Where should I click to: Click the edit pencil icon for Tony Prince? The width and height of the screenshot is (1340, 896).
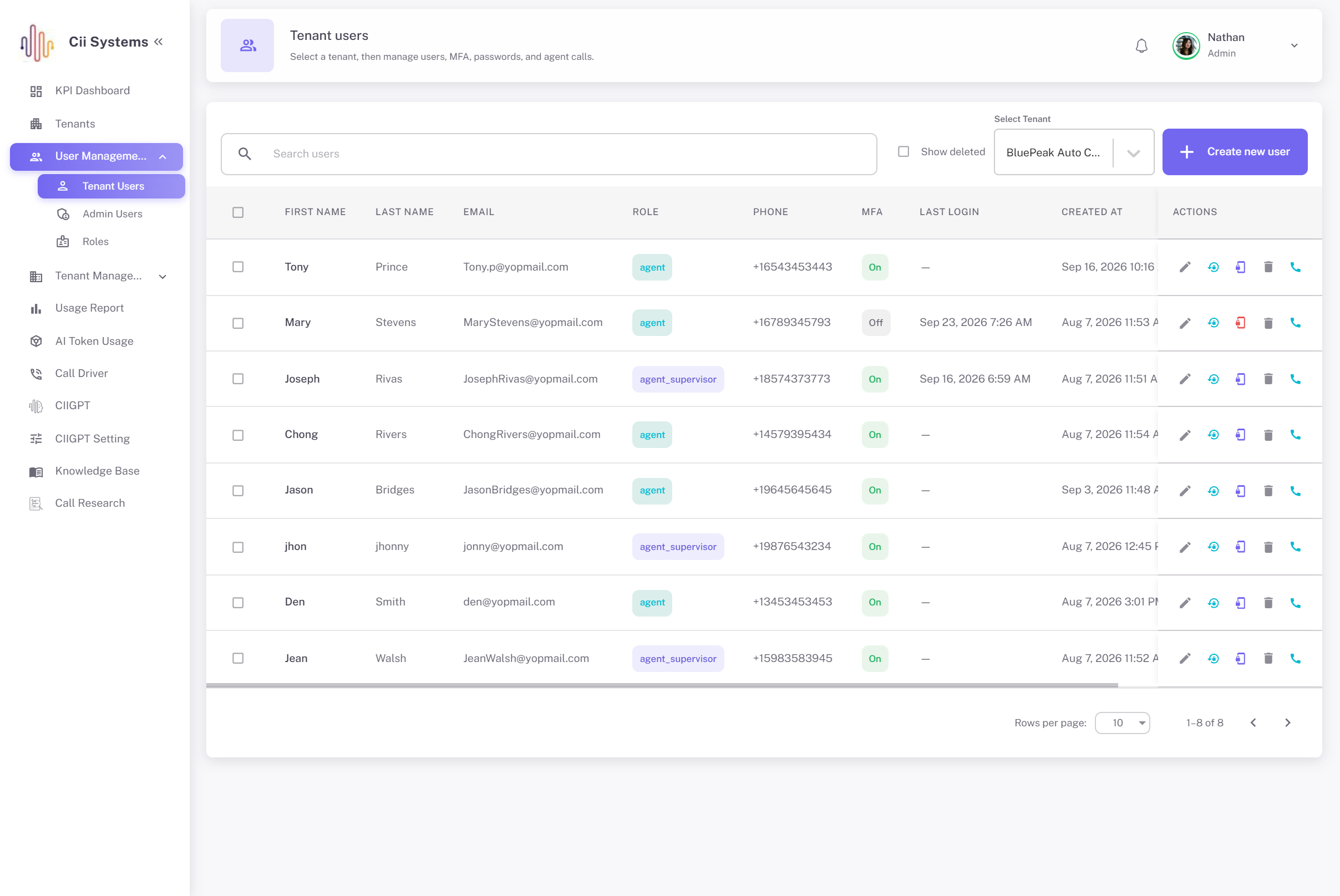(x=1185, y=267)
